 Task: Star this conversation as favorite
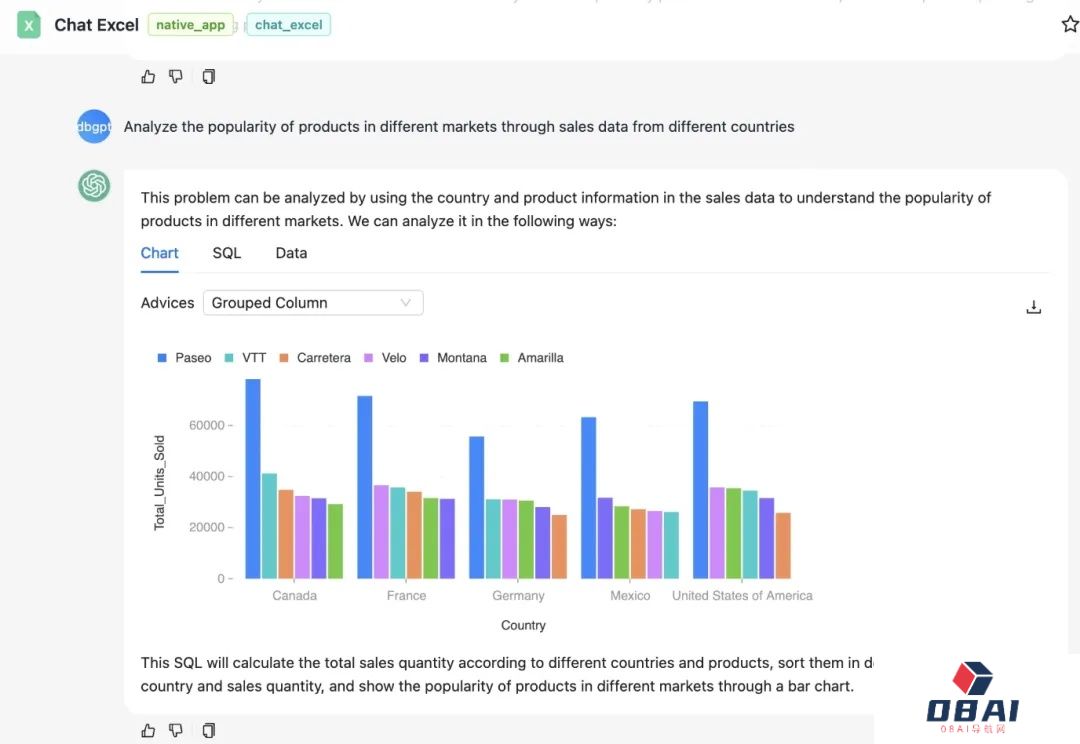(x=1069, y=25)
